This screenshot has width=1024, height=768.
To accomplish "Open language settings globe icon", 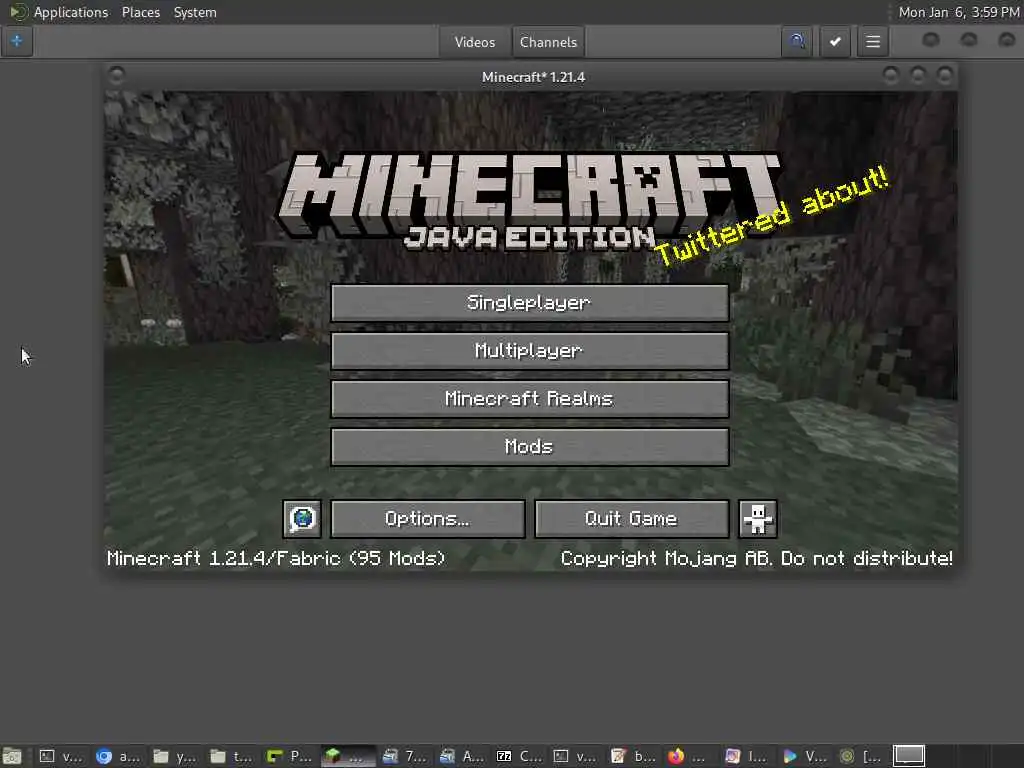I will coord(302,519).
